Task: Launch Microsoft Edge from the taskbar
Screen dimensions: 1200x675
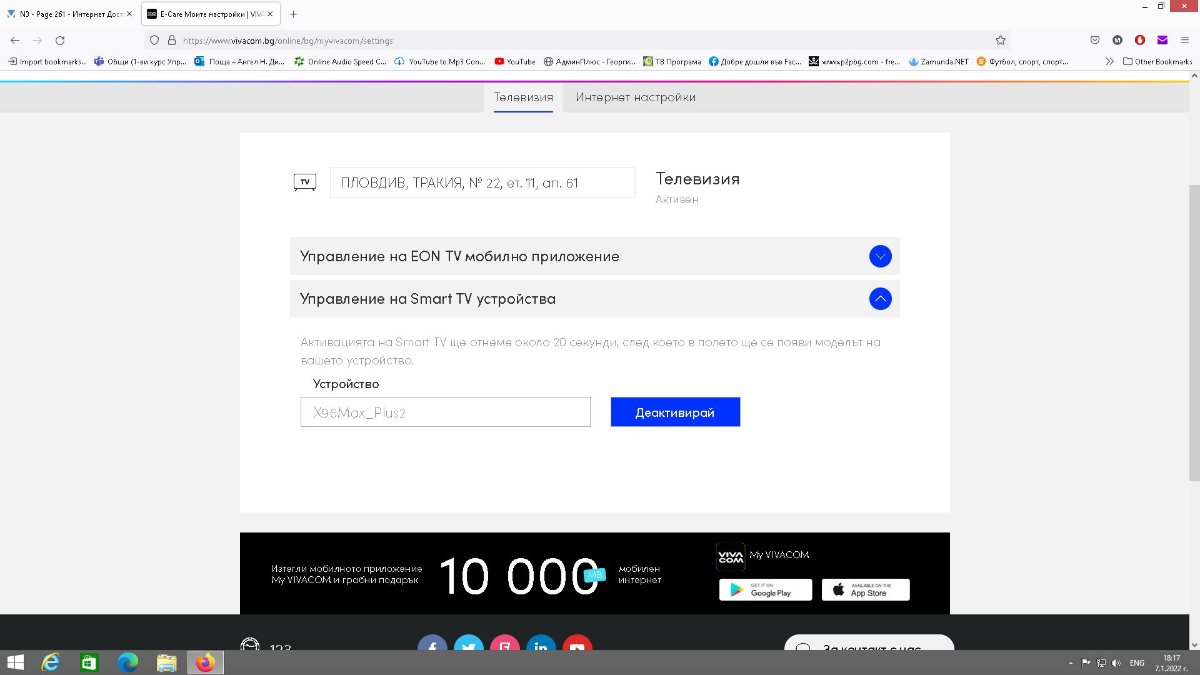Action: [128, 663]
